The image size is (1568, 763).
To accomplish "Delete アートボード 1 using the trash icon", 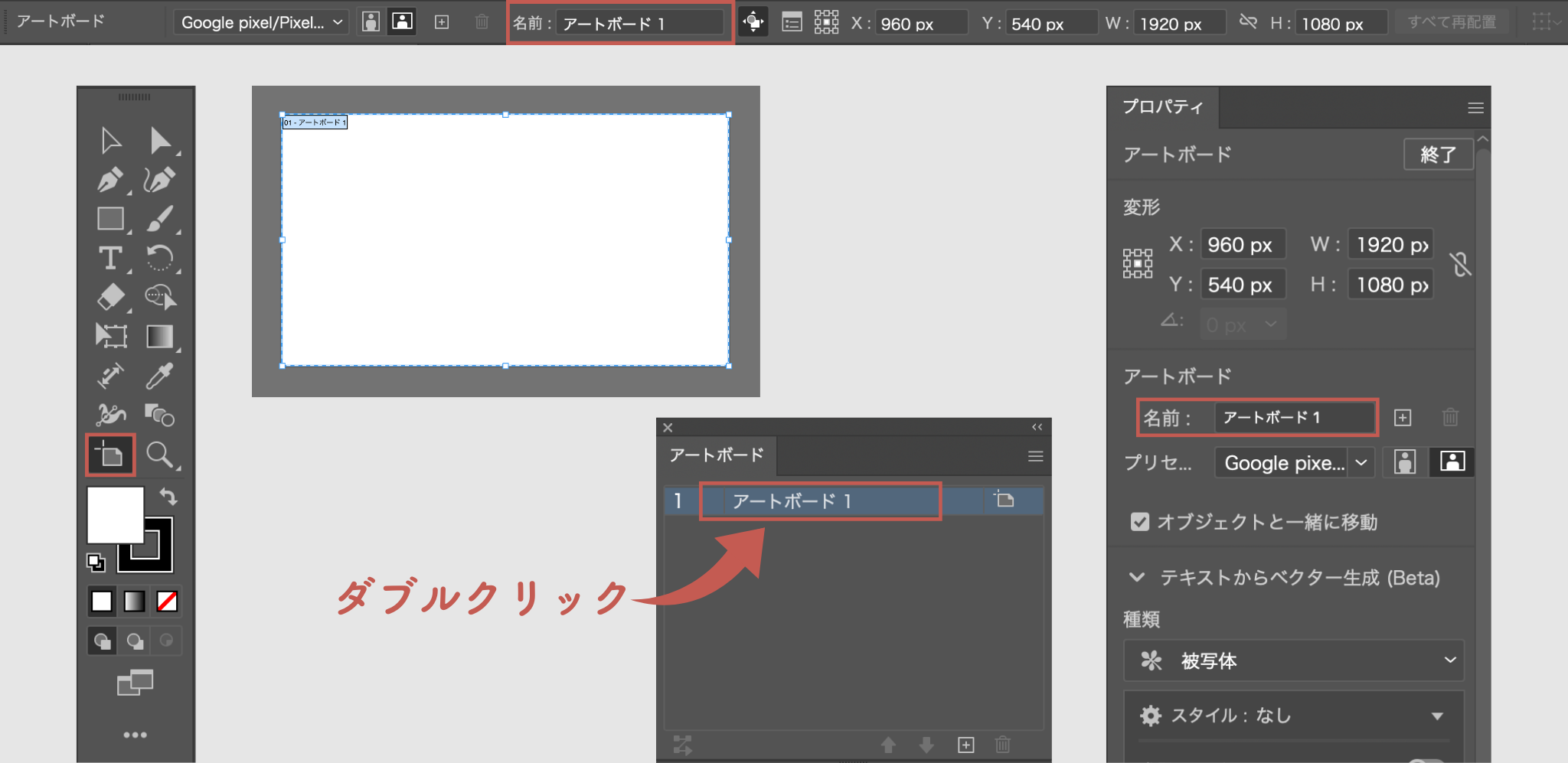I will tap(1449, 417).
